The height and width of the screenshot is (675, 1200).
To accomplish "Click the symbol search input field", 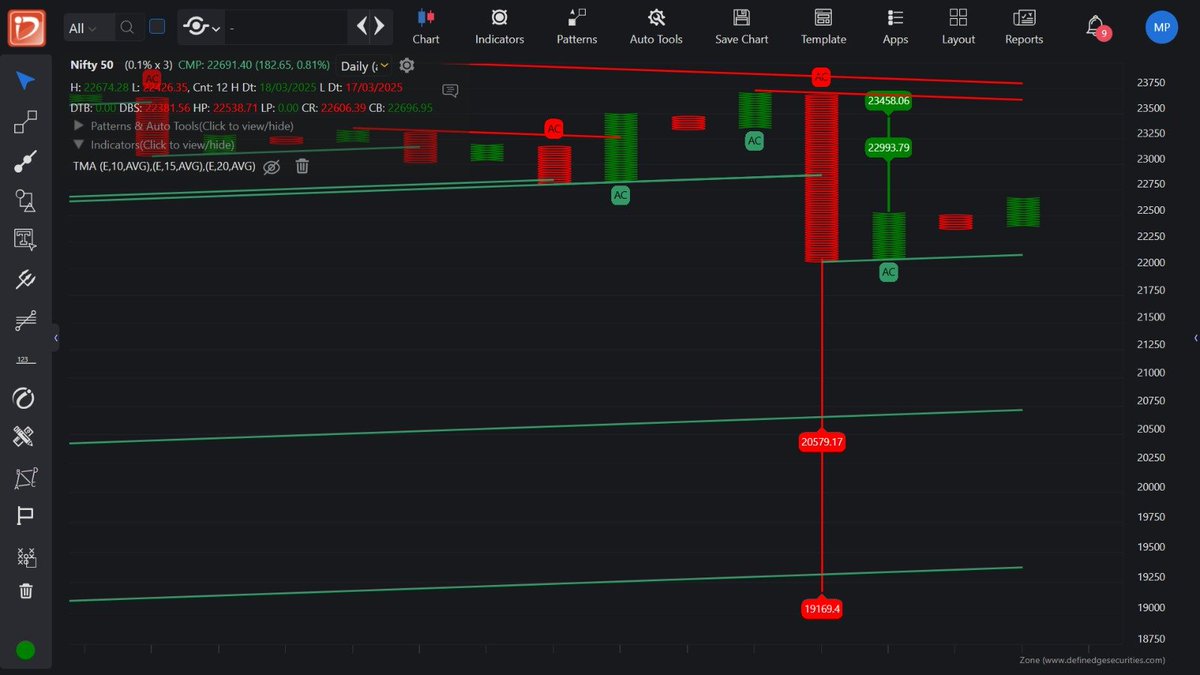I will point(127,27).
